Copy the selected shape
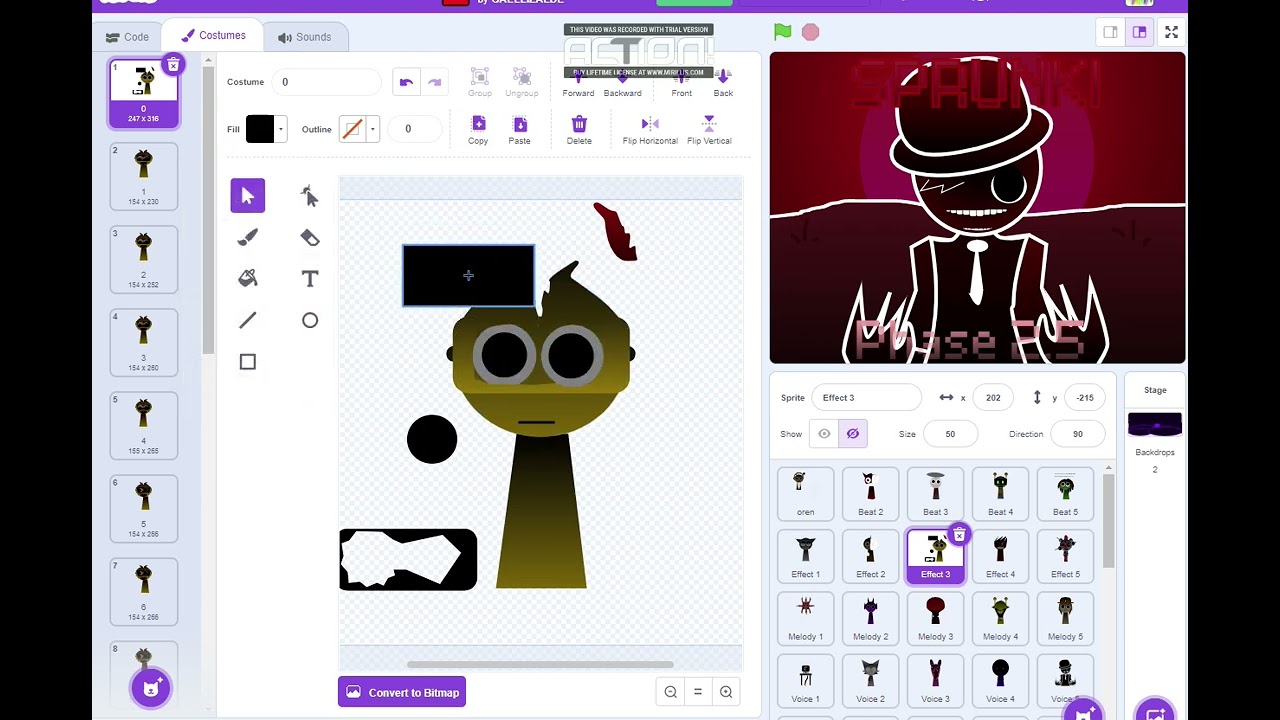This screenshot has height=720, width=1280. [x=478, y=130]
